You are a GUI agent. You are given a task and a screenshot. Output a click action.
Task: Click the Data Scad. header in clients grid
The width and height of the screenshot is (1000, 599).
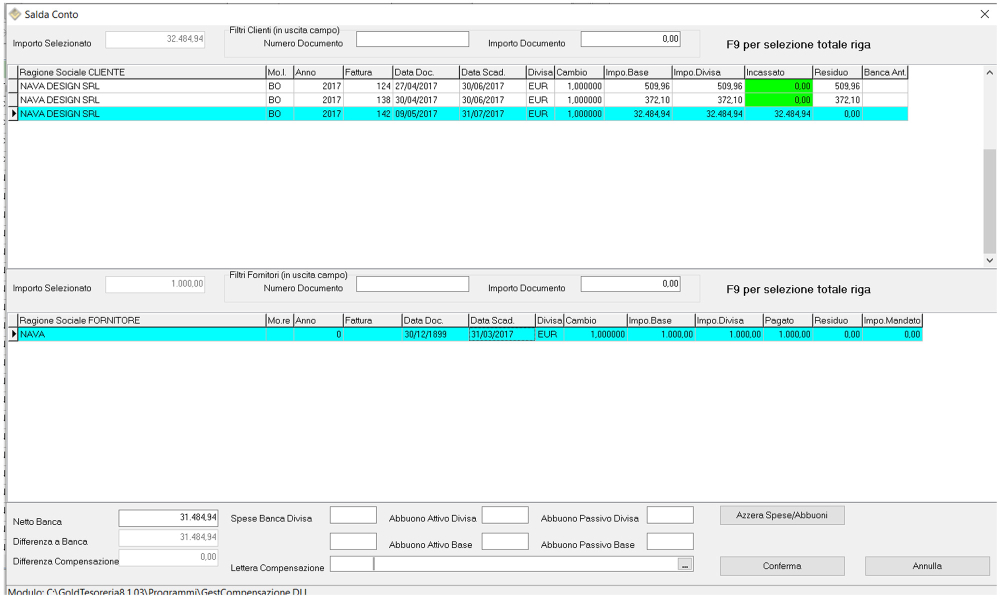[491, 73]
